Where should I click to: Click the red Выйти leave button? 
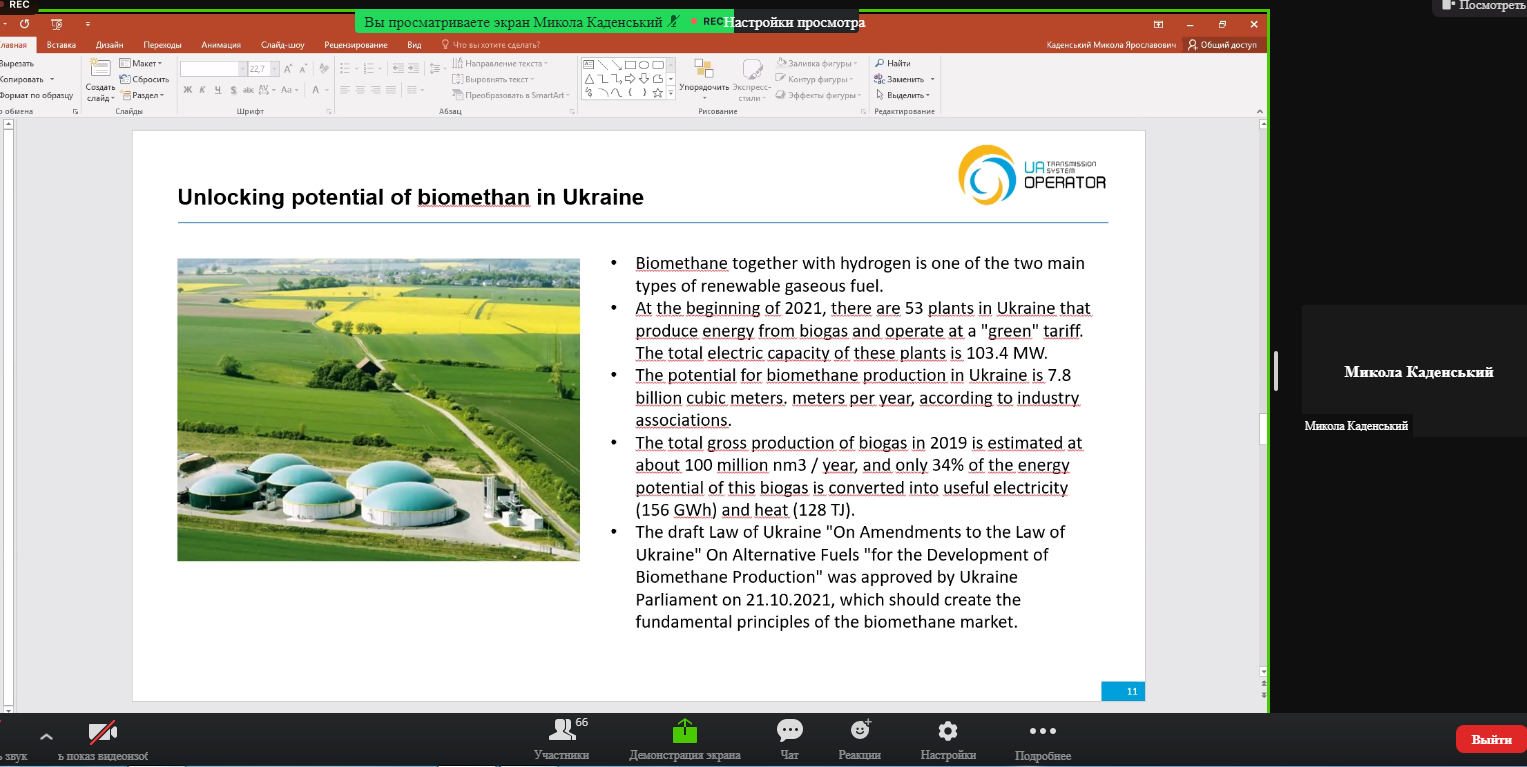pyautogui.click(x=1491, y=739)
